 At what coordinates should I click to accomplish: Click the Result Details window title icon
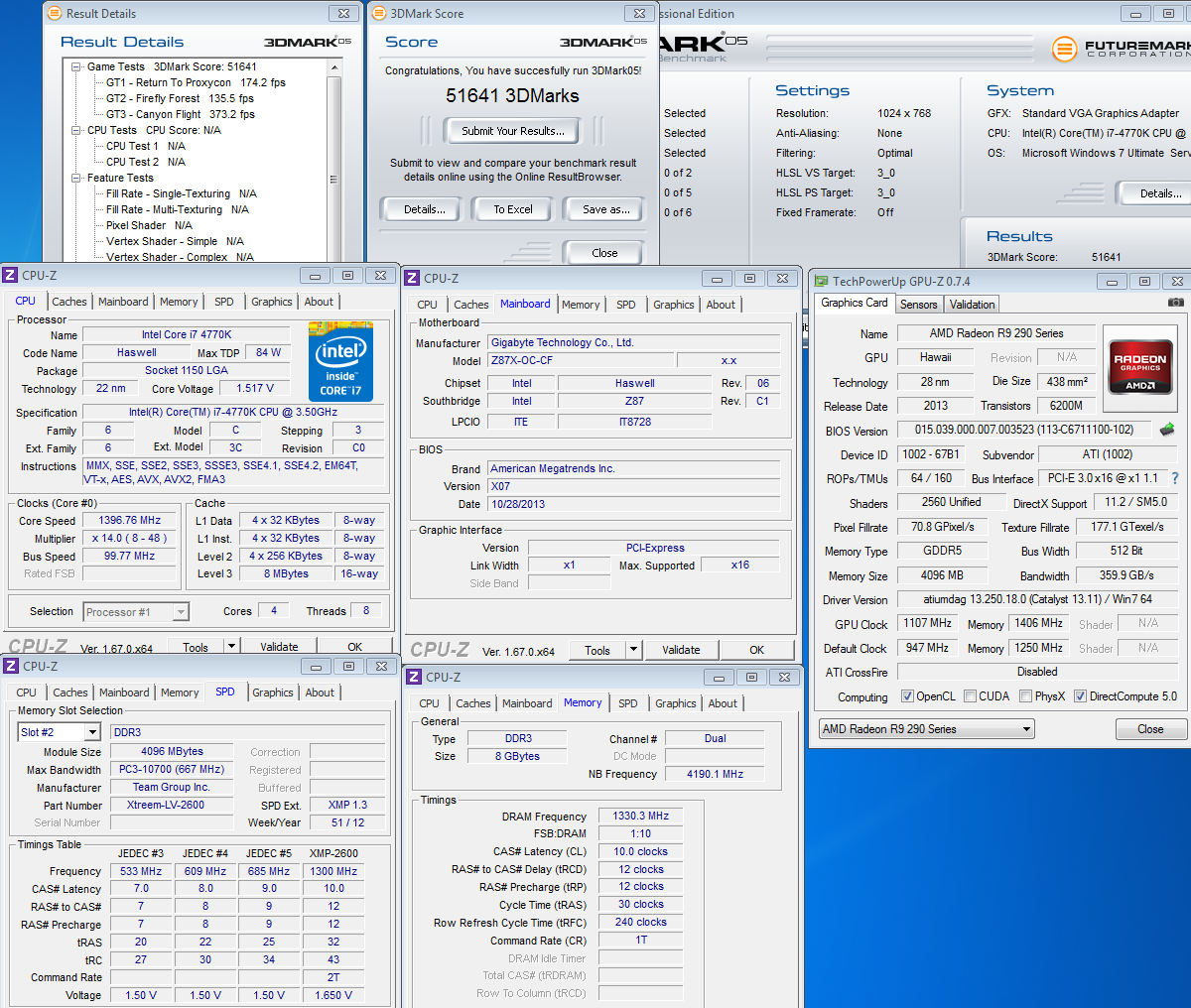point(56,13)
